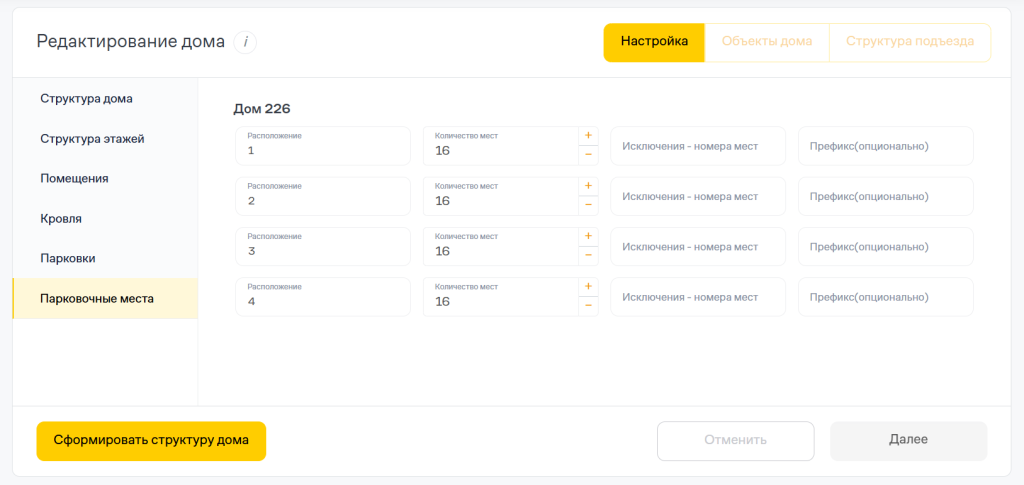Click Префикс(опционально) field for location 1
This screenshot has width=1024, height=485.
point(886,146)
